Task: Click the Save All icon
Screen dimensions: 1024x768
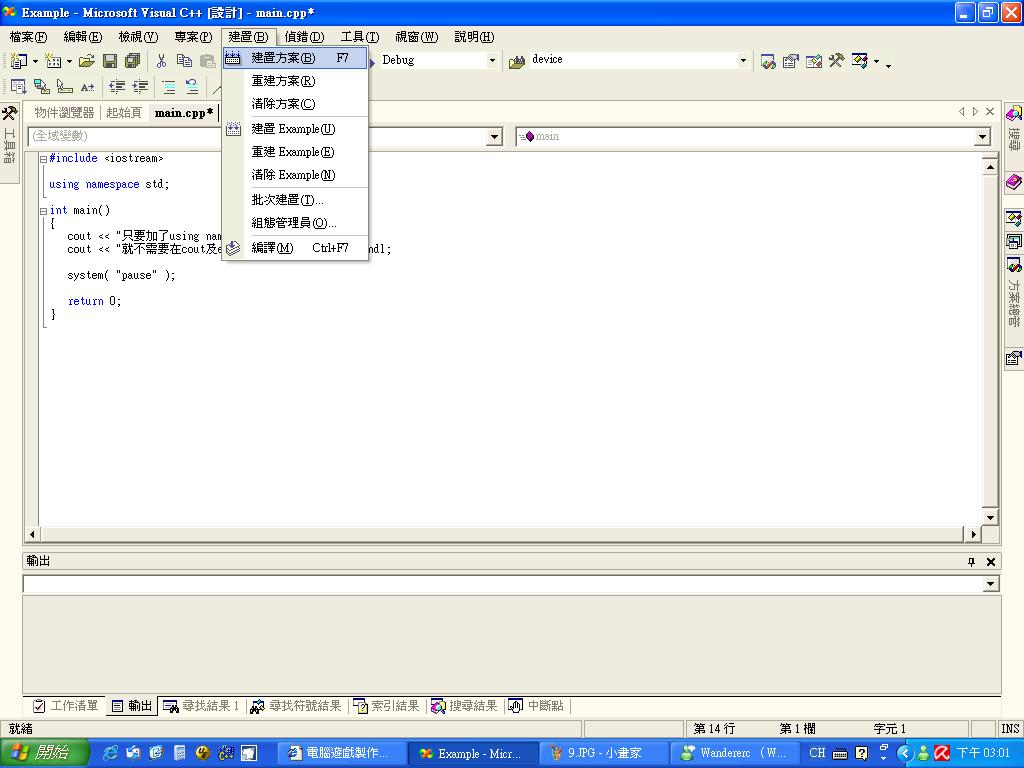Action: 132,61
